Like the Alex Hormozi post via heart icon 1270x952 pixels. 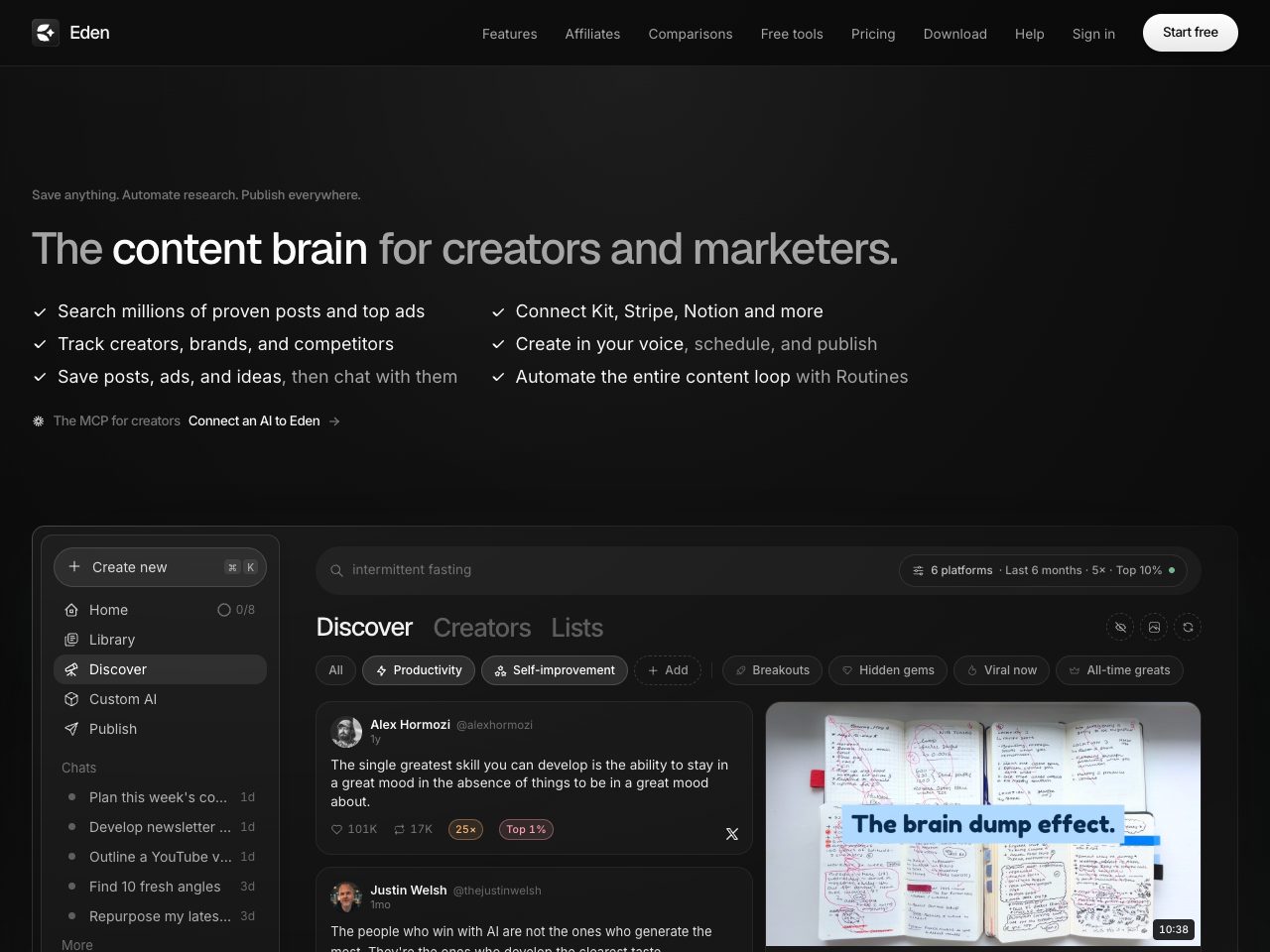click(x=336, y=829)
